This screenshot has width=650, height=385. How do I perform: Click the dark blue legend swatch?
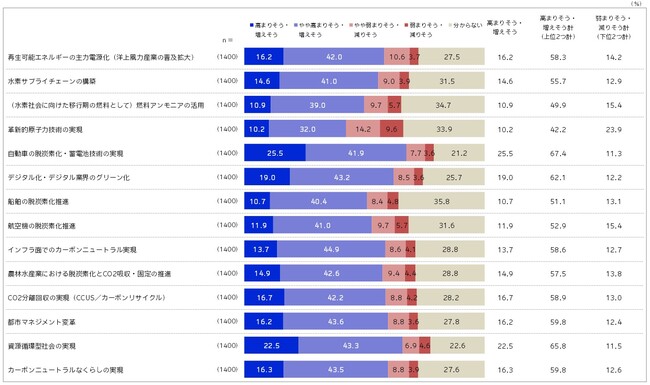(252, 25)
